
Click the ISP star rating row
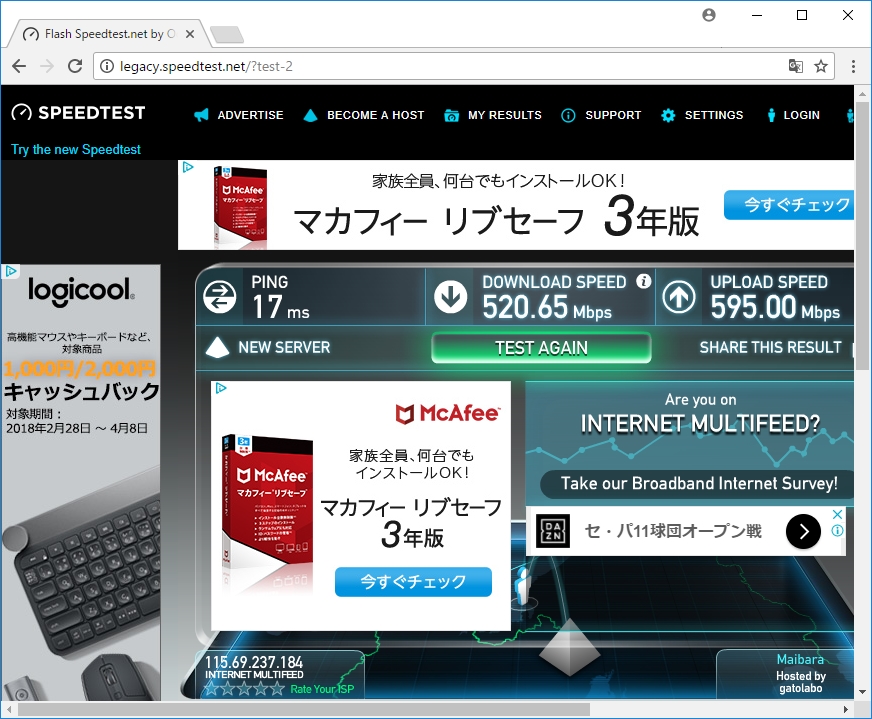pos(244,689)
